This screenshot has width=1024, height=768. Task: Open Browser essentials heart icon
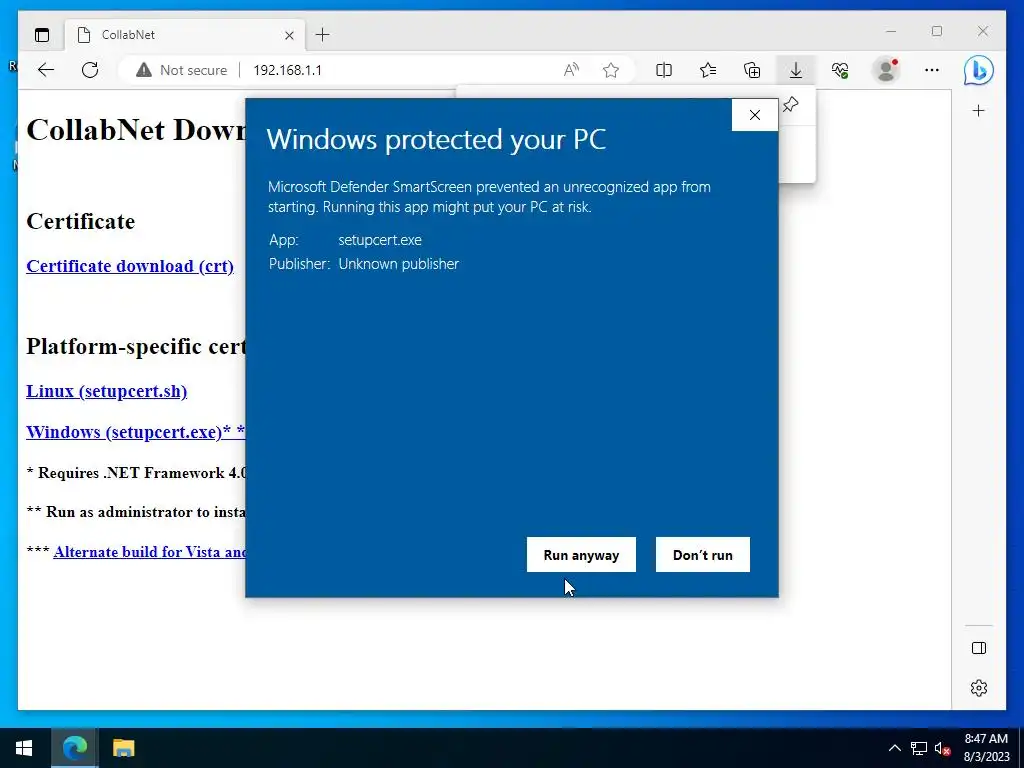coord(840,70)
